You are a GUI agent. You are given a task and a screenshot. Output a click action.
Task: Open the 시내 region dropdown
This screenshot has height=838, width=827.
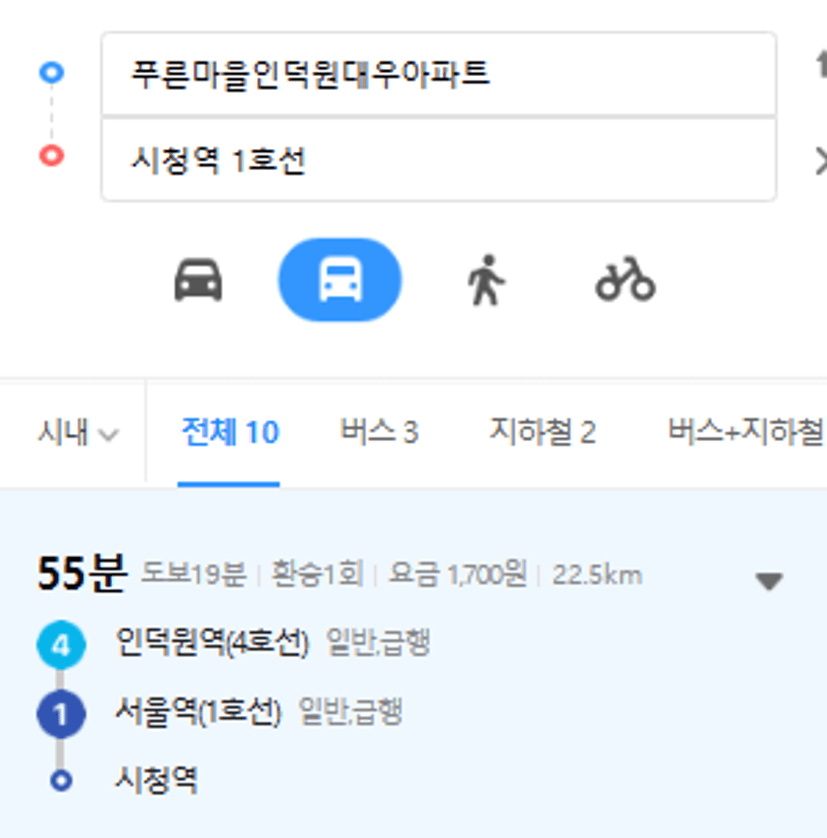(78, 432)
